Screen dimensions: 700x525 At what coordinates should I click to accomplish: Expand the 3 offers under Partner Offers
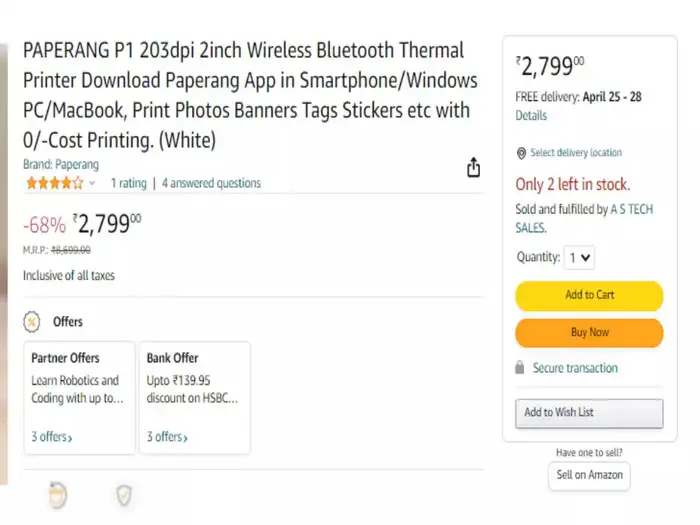52,437
